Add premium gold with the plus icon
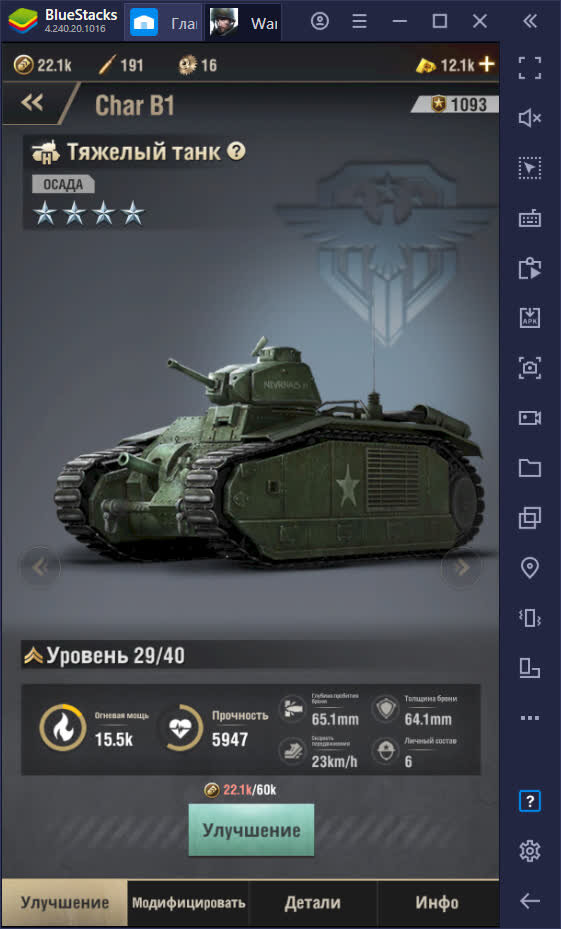Image resolution: width=561 pixels, height=929 pixels. pyautogui.click(x=486, y=64)
